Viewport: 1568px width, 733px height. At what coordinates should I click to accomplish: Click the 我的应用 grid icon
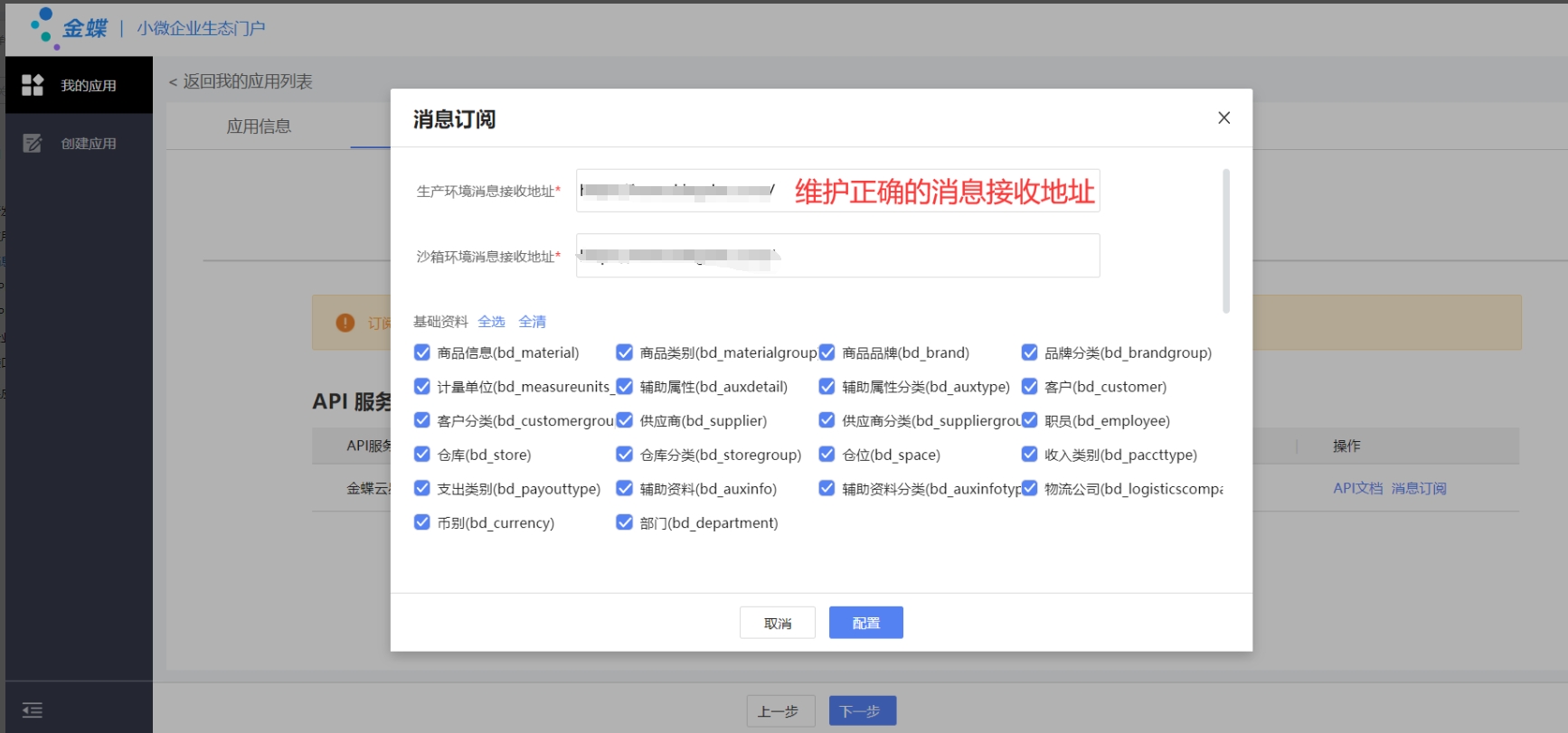point(33,85)
